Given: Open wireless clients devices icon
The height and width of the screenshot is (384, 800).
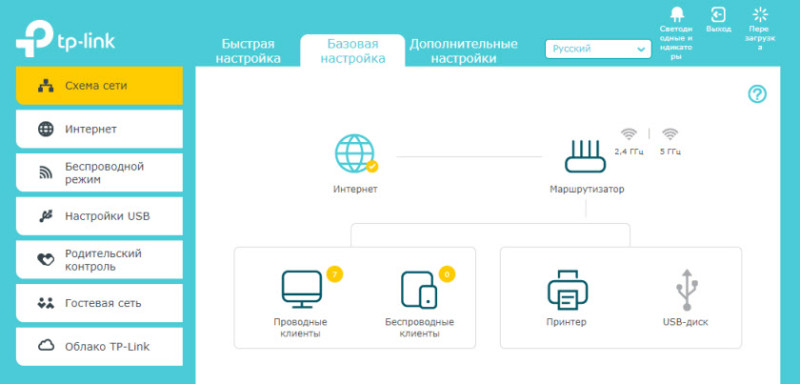Looking at the screenshot, I should [x=419, y=290].
